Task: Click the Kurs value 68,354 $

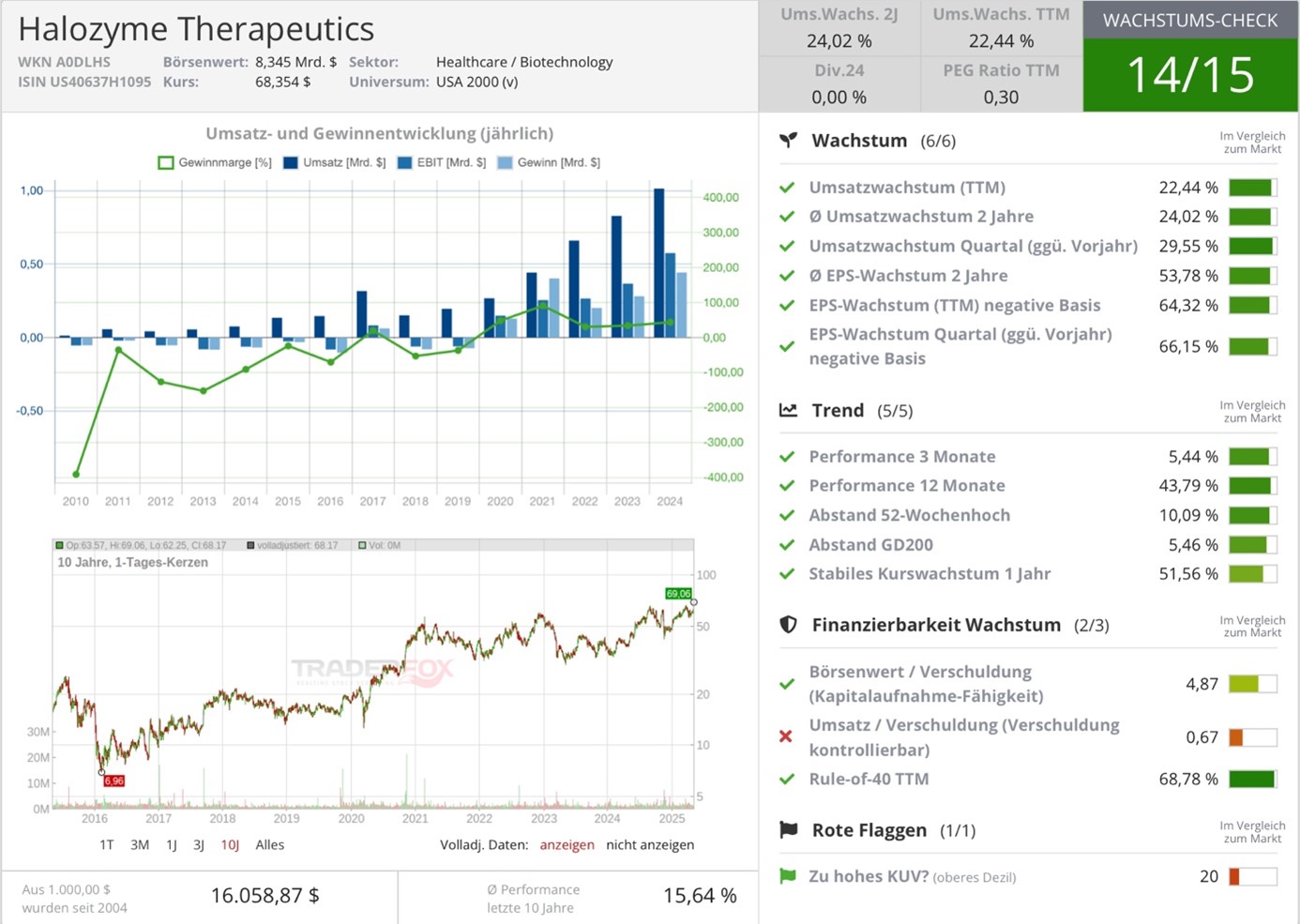Action: [282, 82]
